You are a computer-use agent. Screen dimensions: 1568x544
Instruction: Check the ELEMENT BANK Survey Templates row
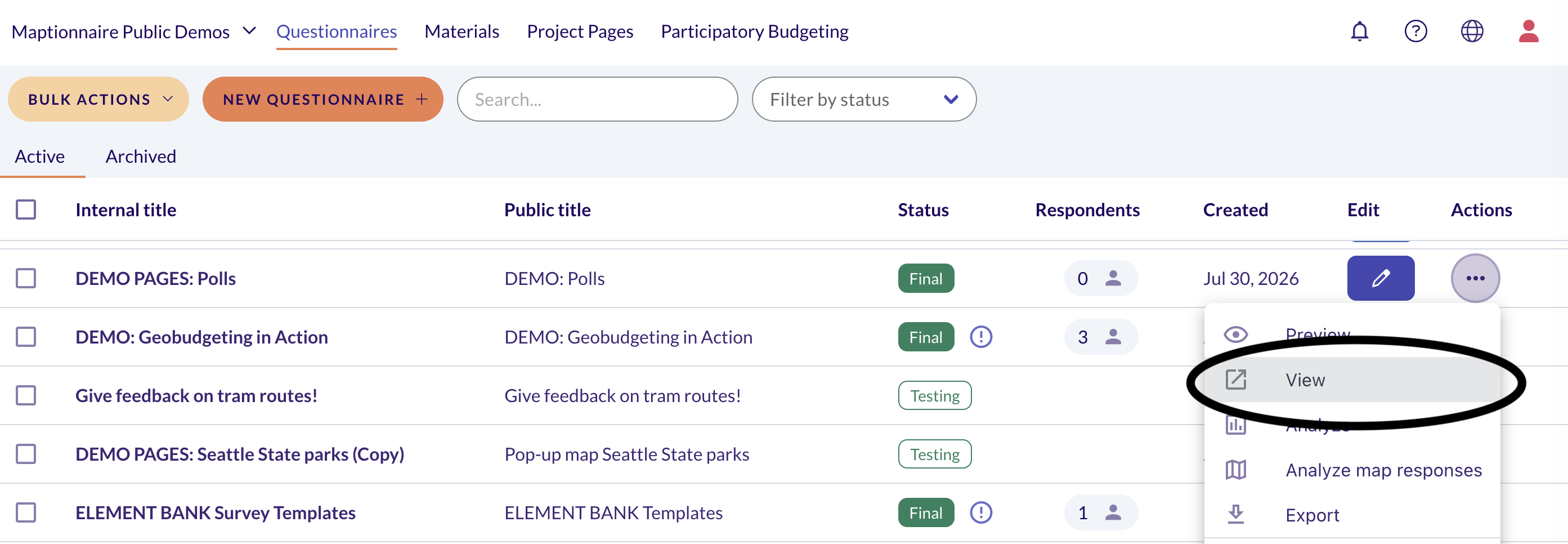click(25, 512)
